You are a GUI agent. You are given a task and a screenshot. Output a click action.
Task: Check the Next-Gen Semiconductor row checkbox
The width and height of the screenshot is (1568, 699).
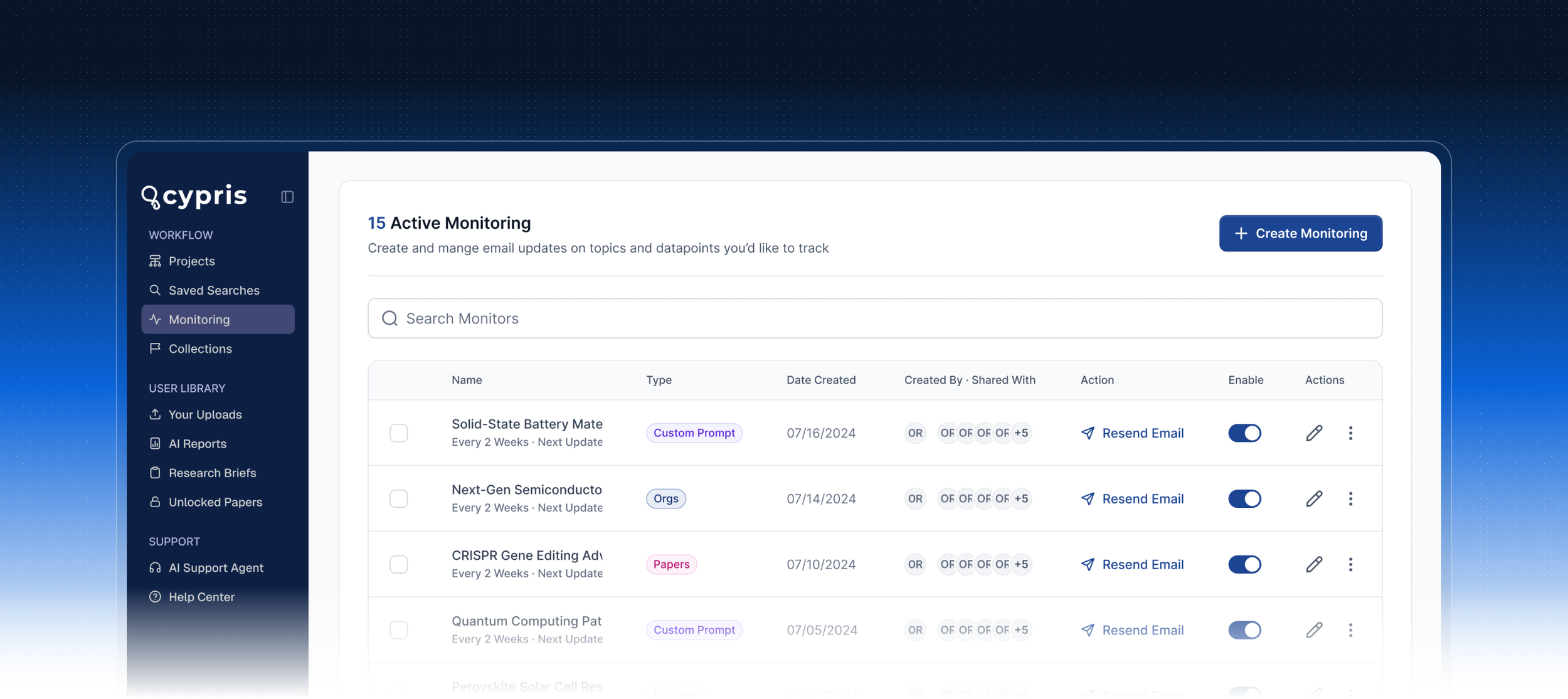click(x=398, y=498)
